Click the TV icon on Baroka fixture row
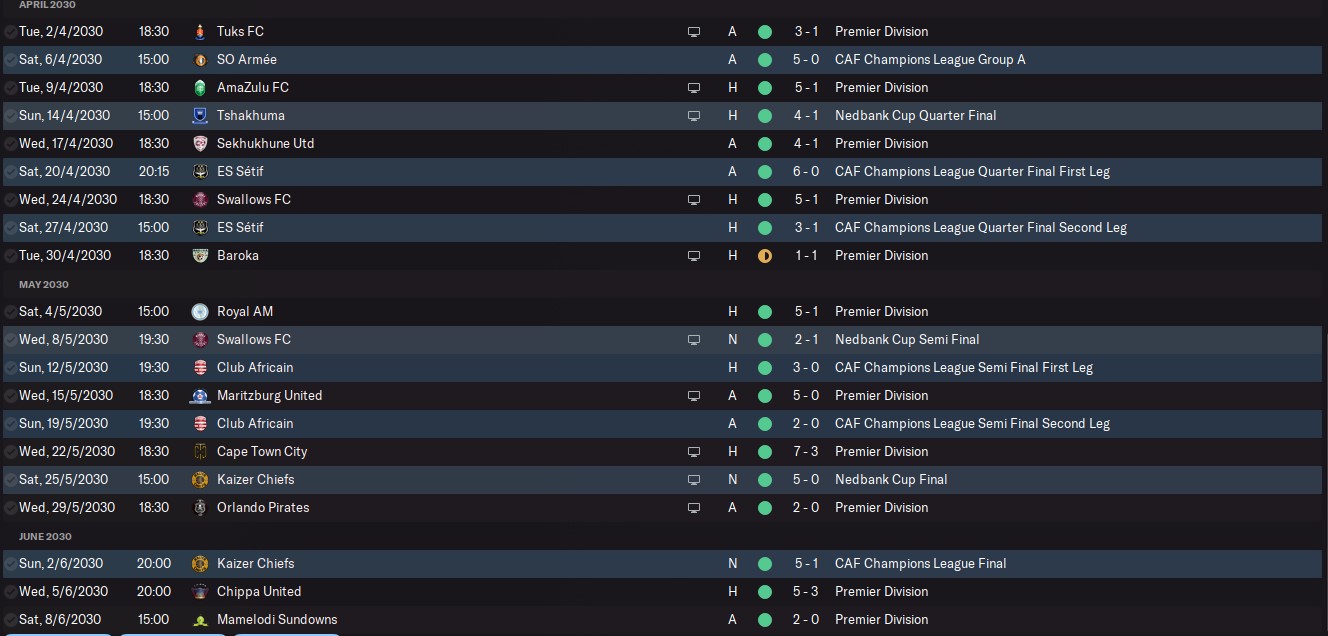The width and height of the screenshot is (1328, 636). (x=694, y=256)
